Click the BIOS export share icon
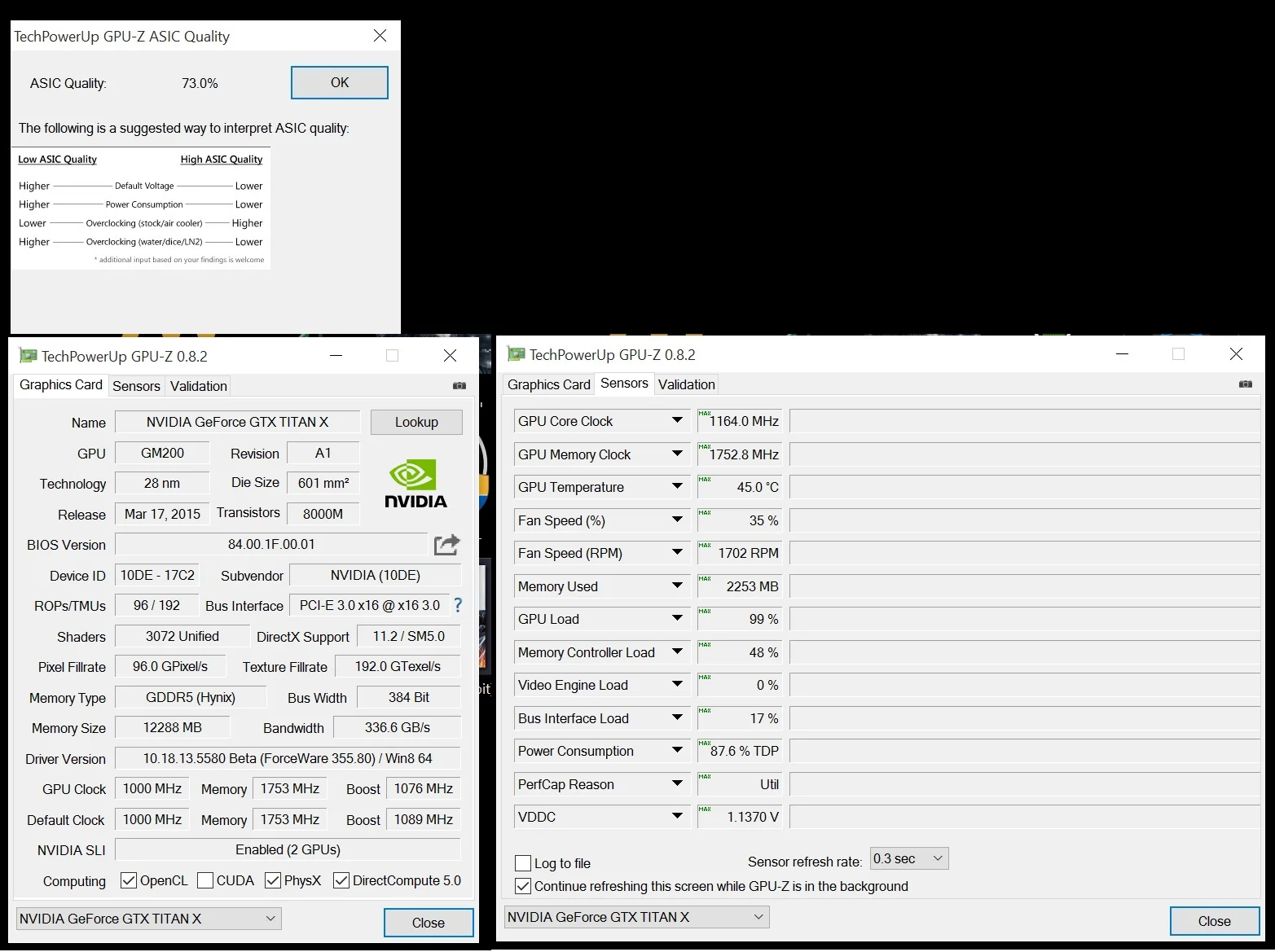 446,544
